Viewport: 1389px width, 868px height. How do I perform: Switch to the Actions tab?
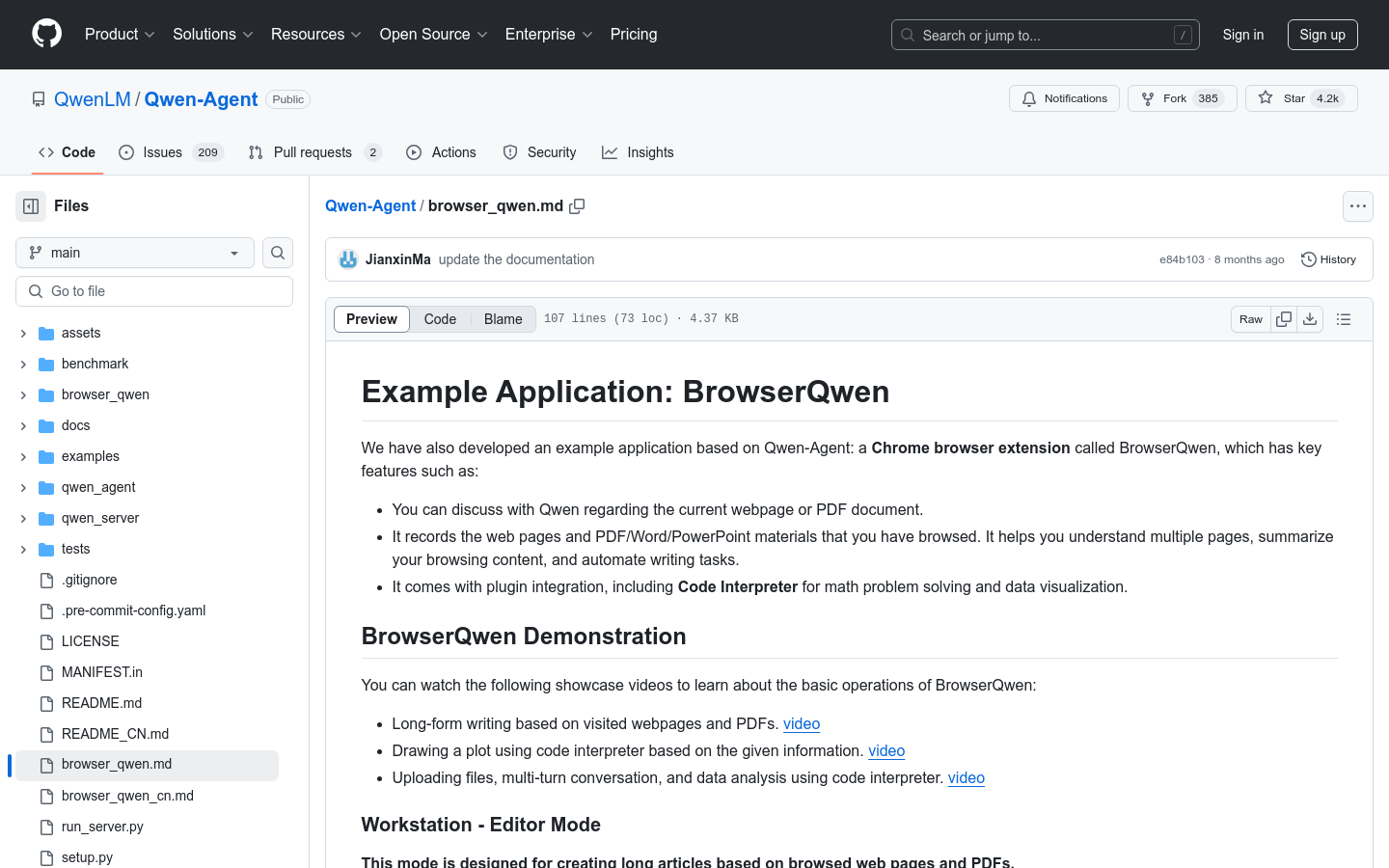click(441, 152)
